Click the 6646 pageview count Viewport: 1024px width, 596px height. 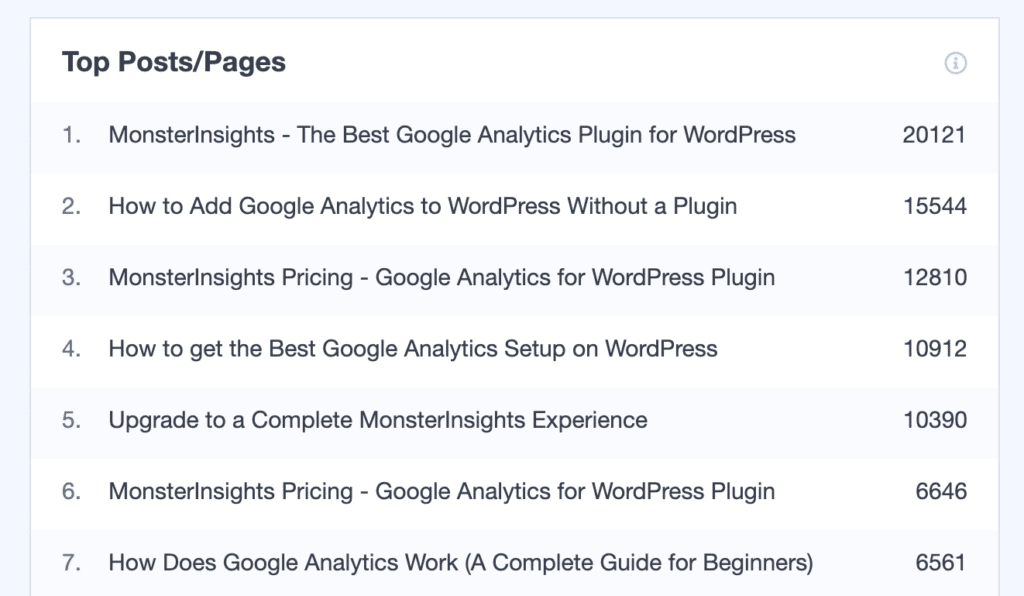tap(940, 491)
